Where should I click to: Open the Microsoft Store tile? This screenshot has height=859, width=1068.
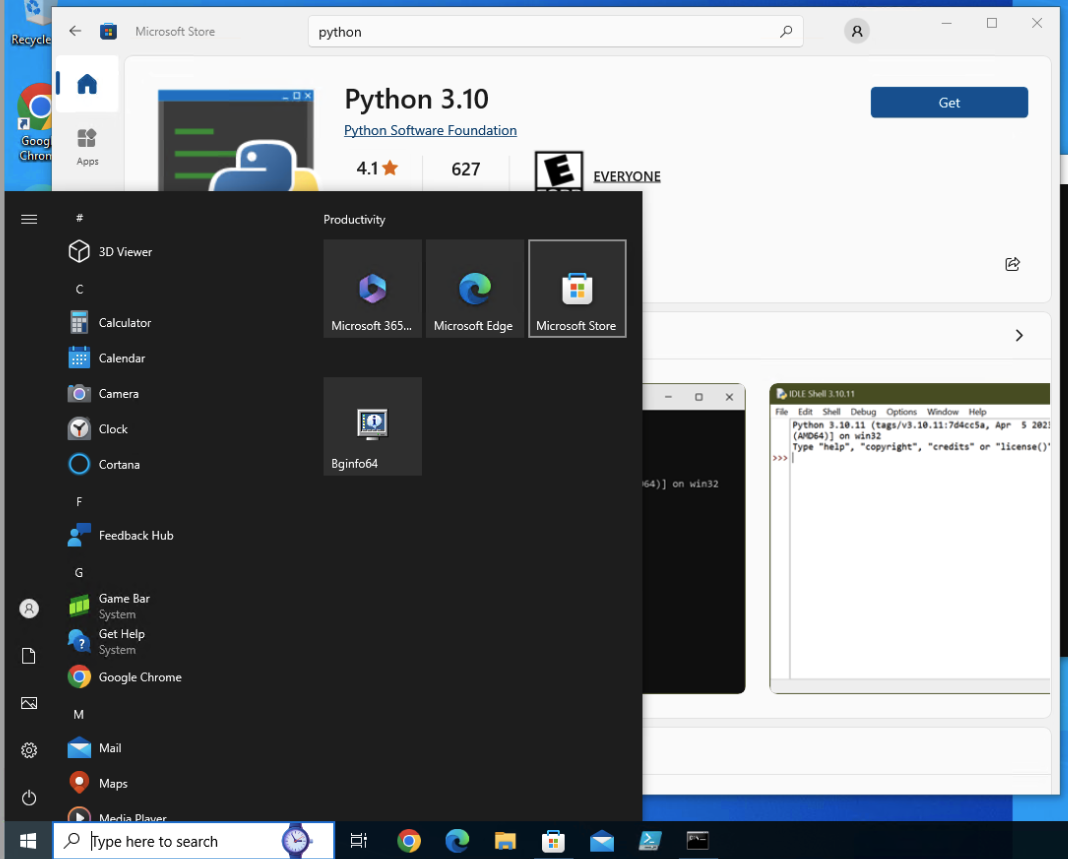577,288
